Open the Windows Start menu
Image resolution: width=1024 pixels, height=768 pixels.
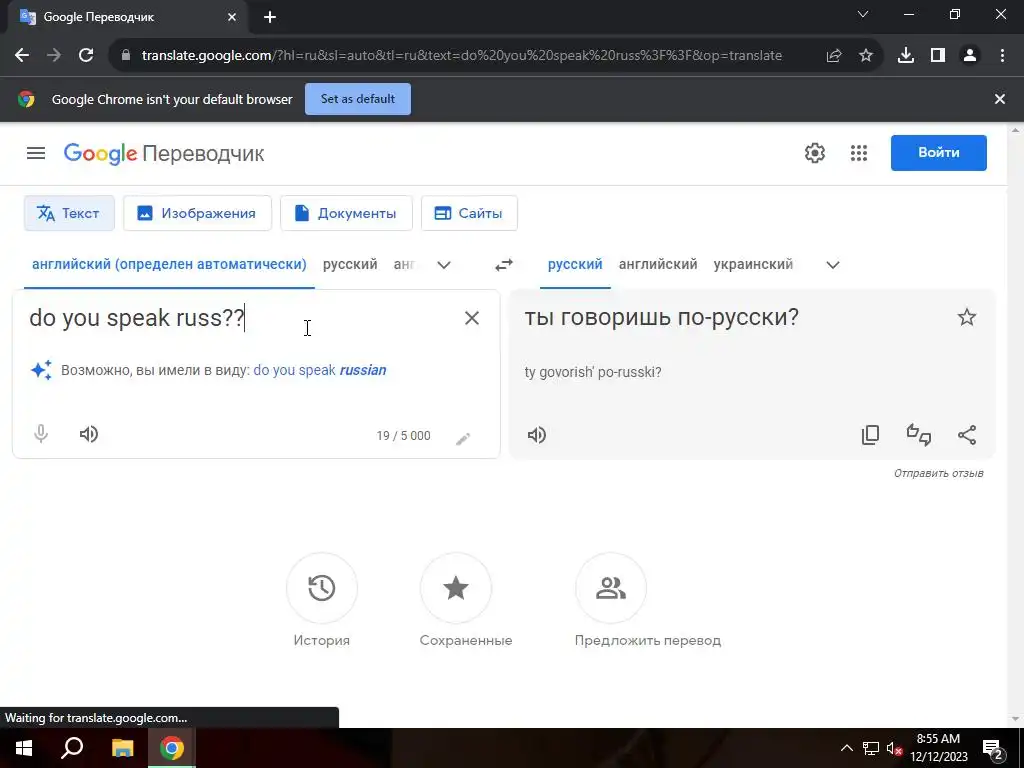click(x=24, y=748)
